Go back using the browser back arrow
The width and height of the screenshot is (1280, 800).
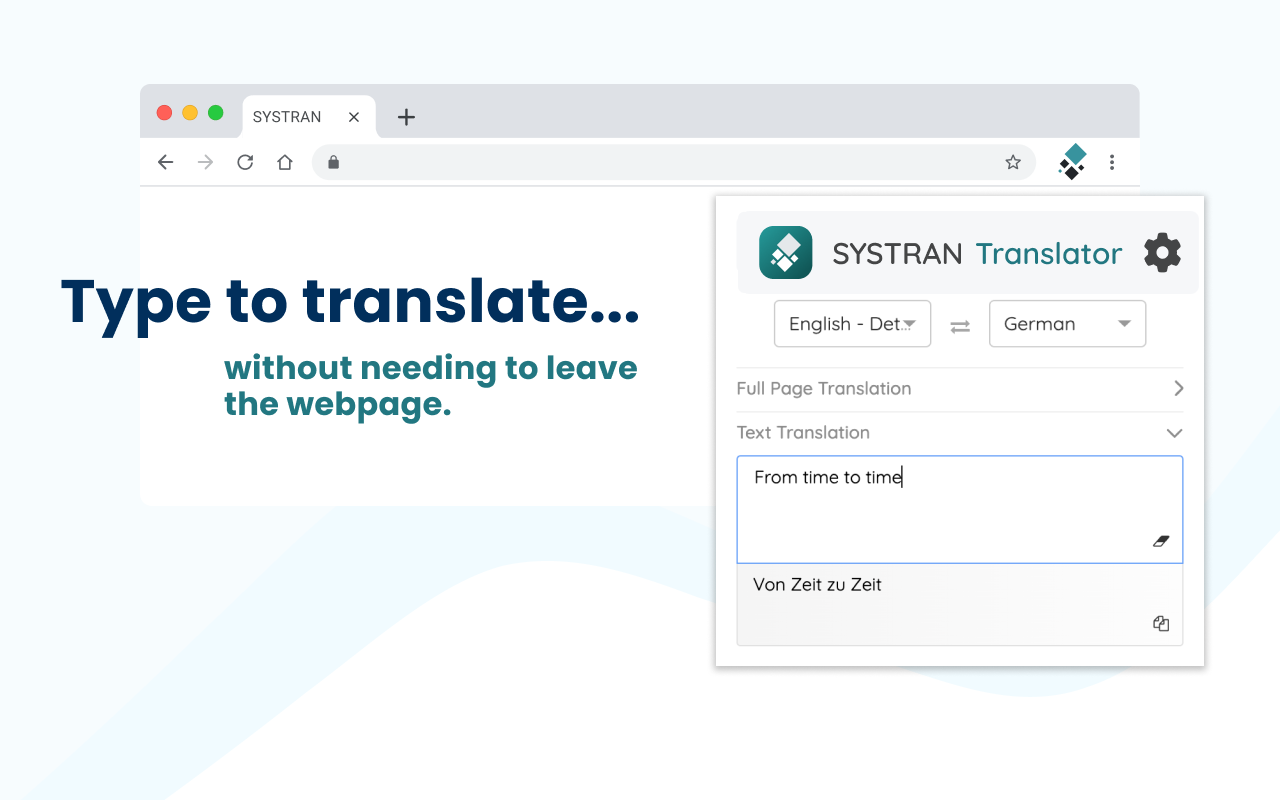(x=165, y=161)
